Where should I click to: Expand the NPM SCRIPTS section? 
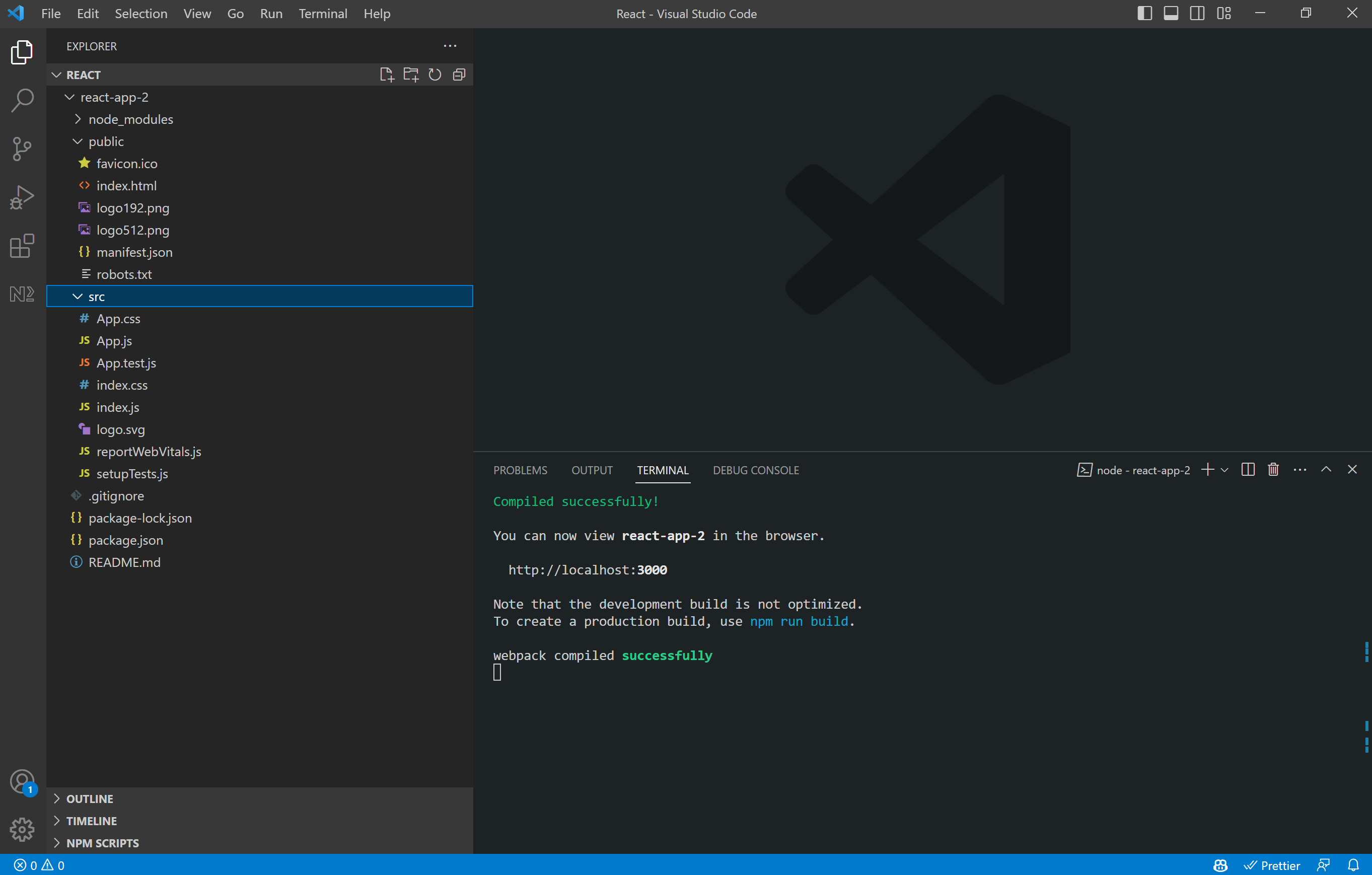(x=260, y=843)
